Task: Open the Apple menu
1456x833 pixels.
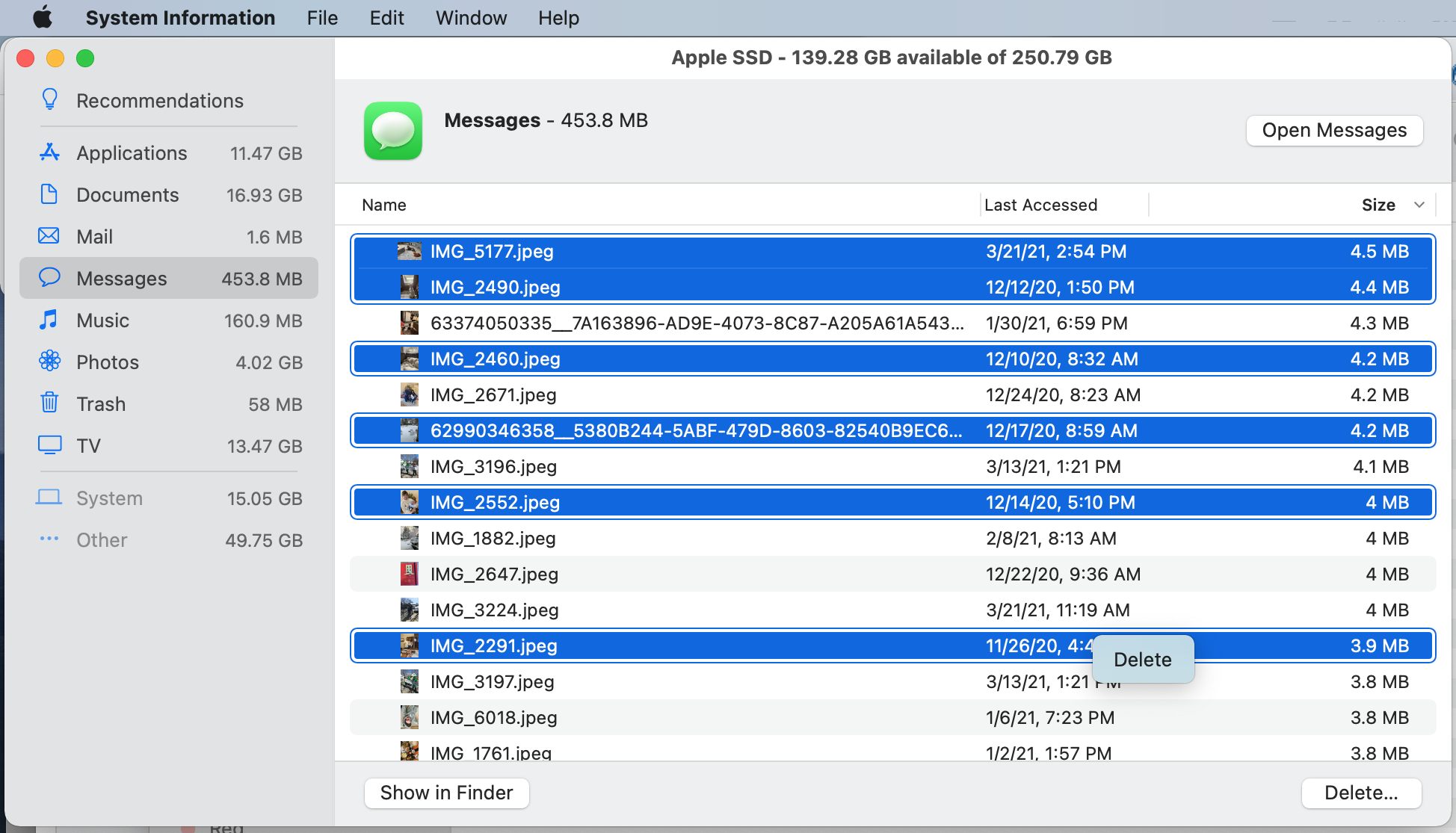Action: coord(43,17)
